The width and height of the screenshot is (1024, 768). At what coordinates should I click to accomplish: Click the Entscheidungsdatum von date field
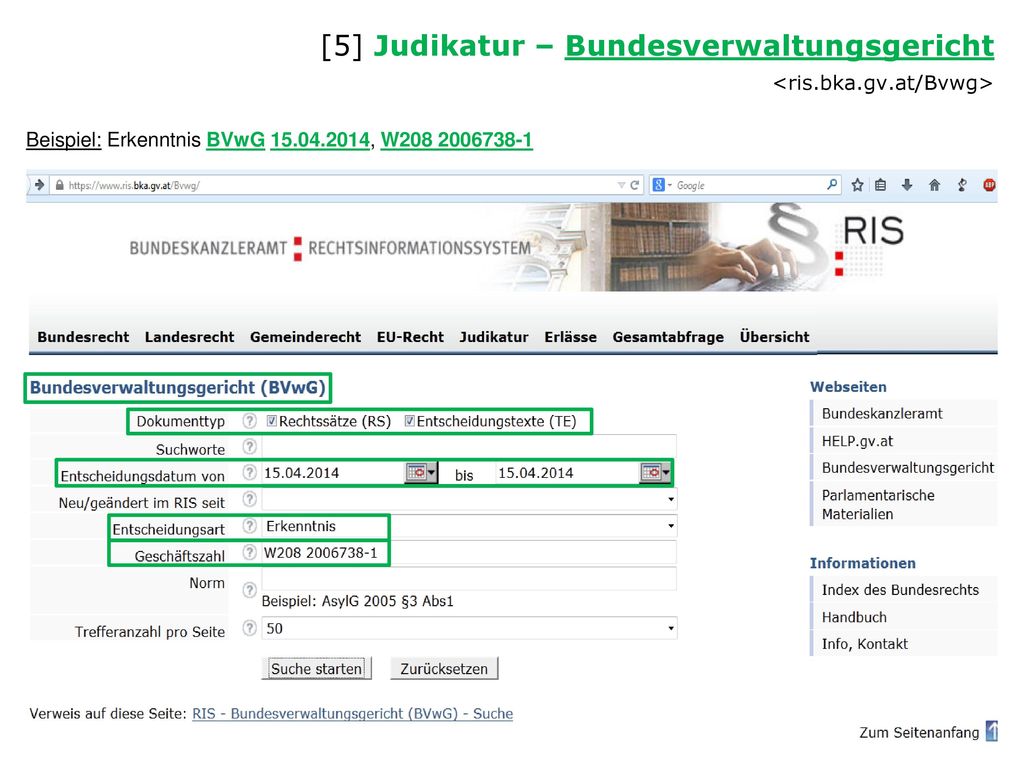pos(333,473)
